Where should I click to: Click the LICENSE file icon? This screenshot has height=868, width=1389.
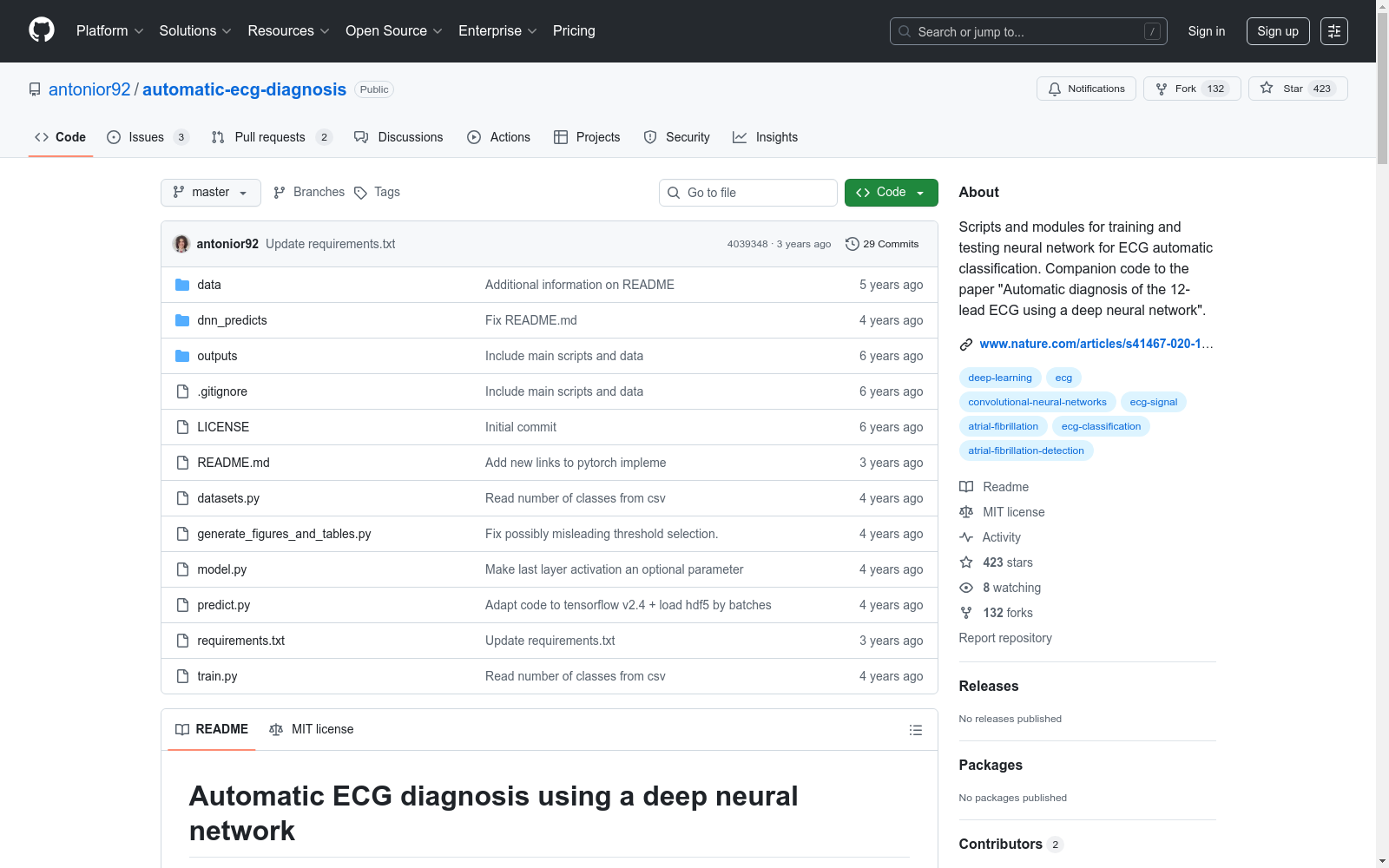(182, 427)
